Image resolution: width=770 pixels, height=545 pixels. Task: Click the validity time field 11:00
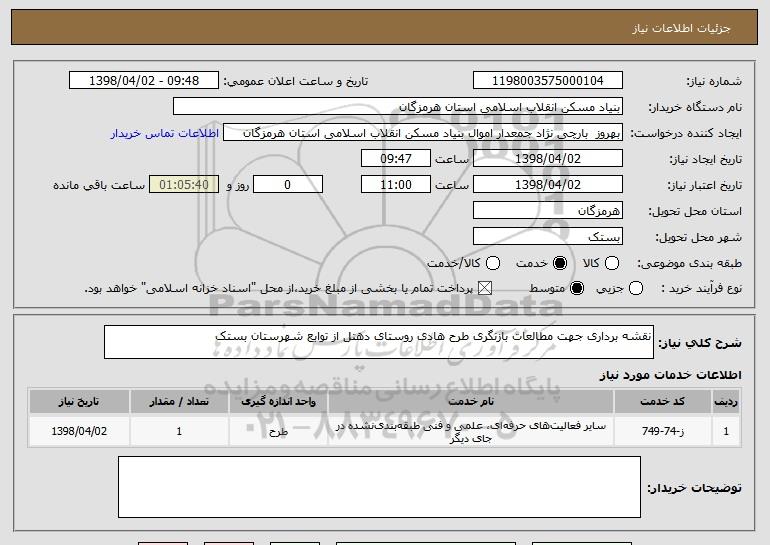pos(396,185)
